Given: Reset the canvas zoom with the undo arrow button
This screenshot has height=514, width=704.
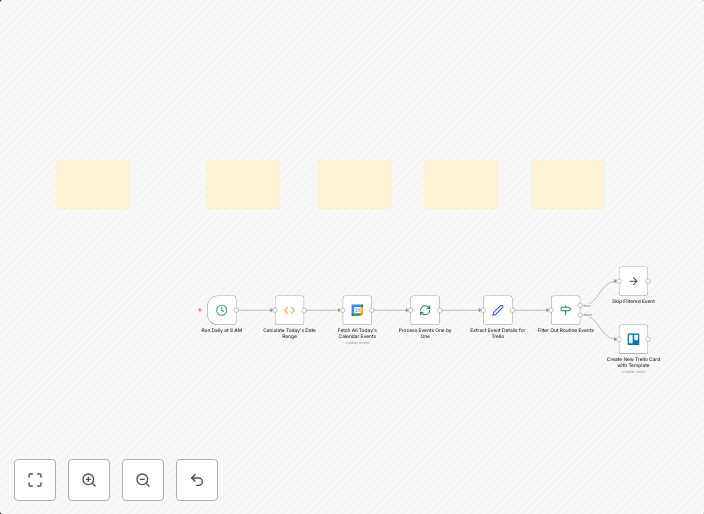Looking at the screenshot, I should pos(197,480).
